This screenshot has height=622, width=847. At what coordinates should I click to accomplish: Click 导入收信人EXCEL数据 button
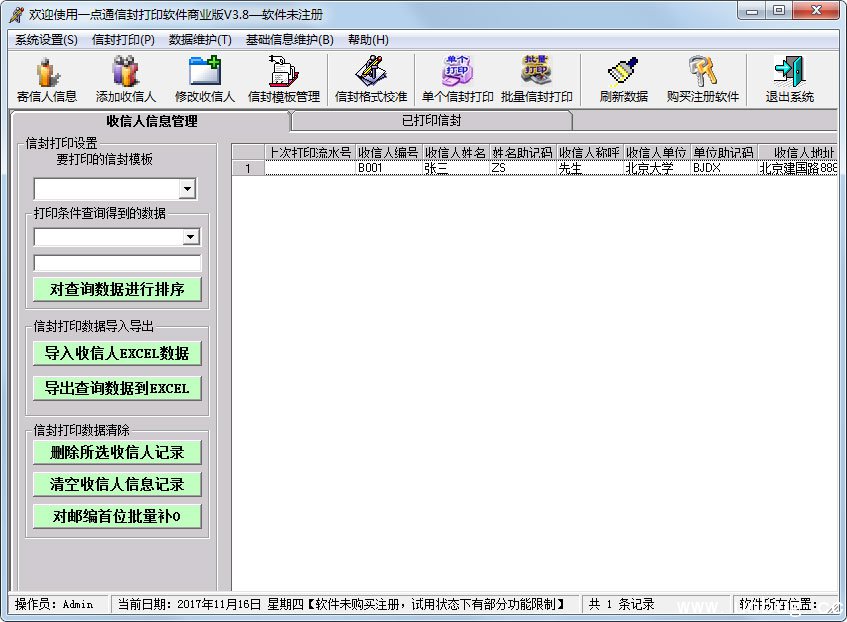click(116, 353)
